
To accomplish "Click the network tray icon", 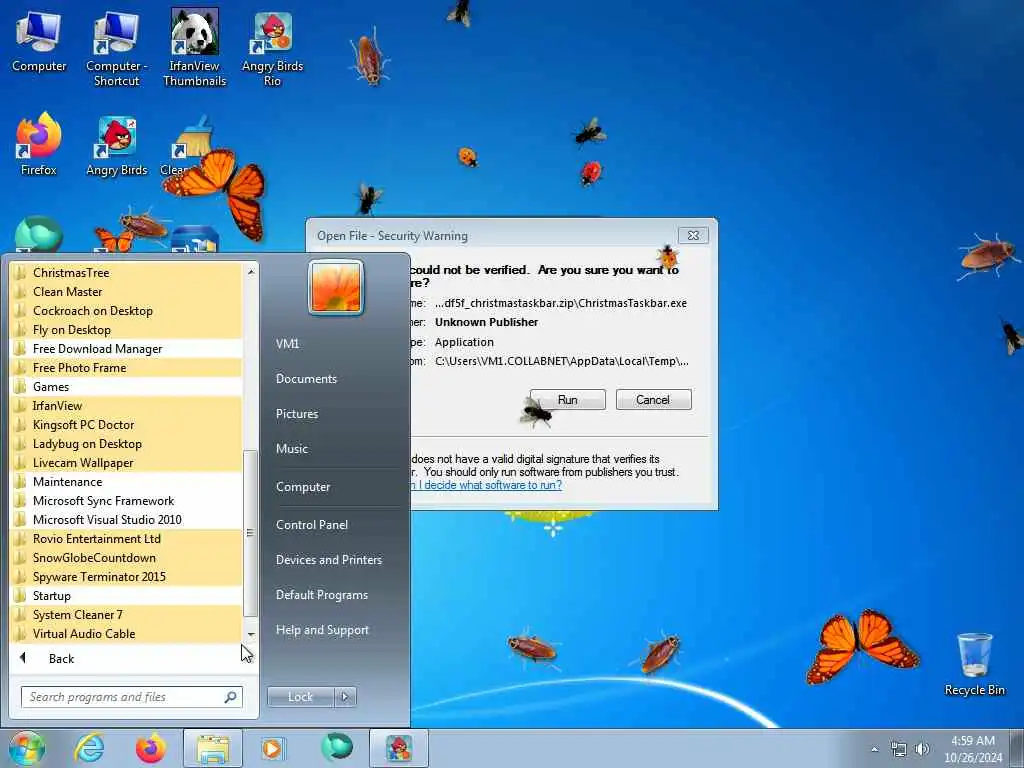I will point(899,749).
